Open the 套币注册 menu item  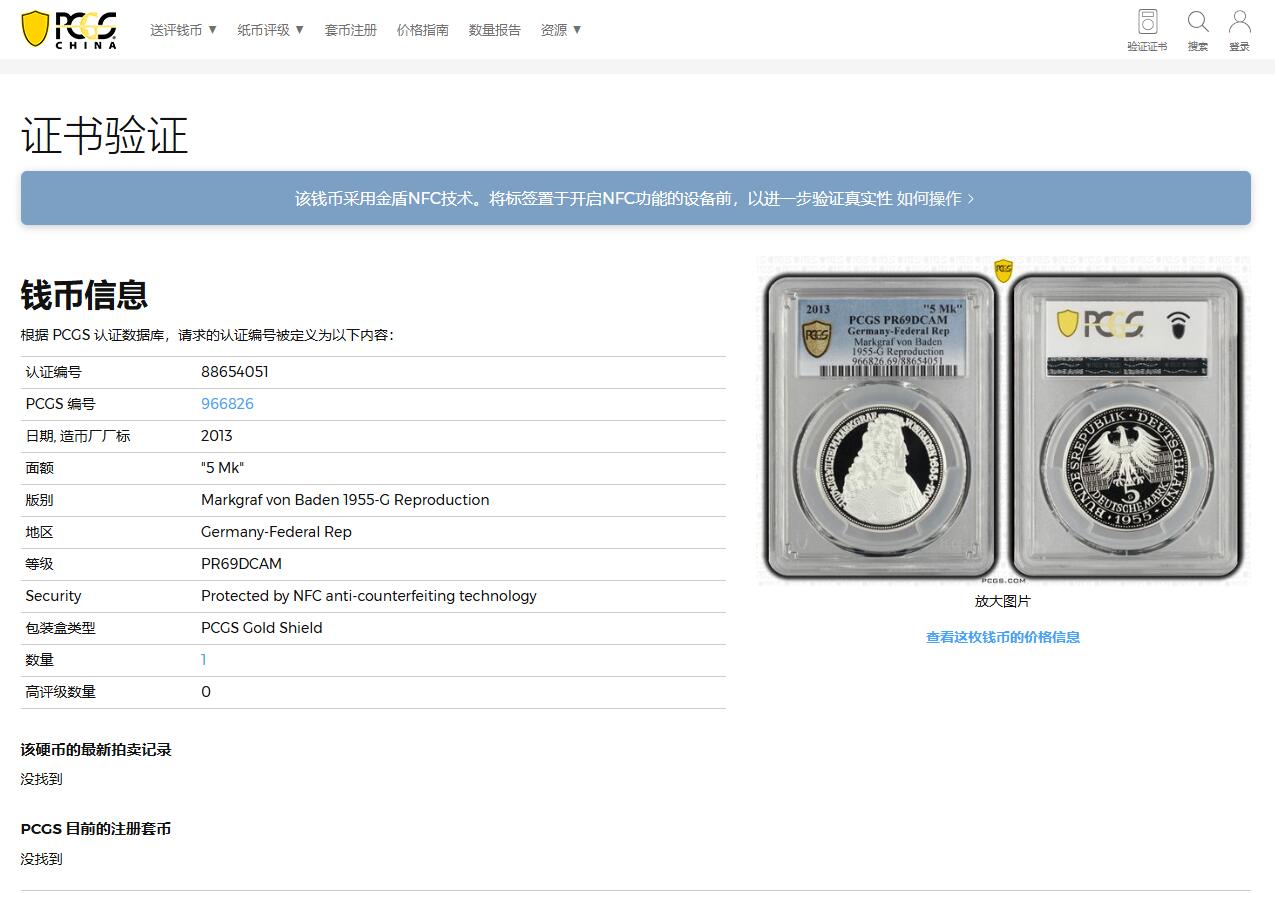pyautogui.click(x=350, y=30)
